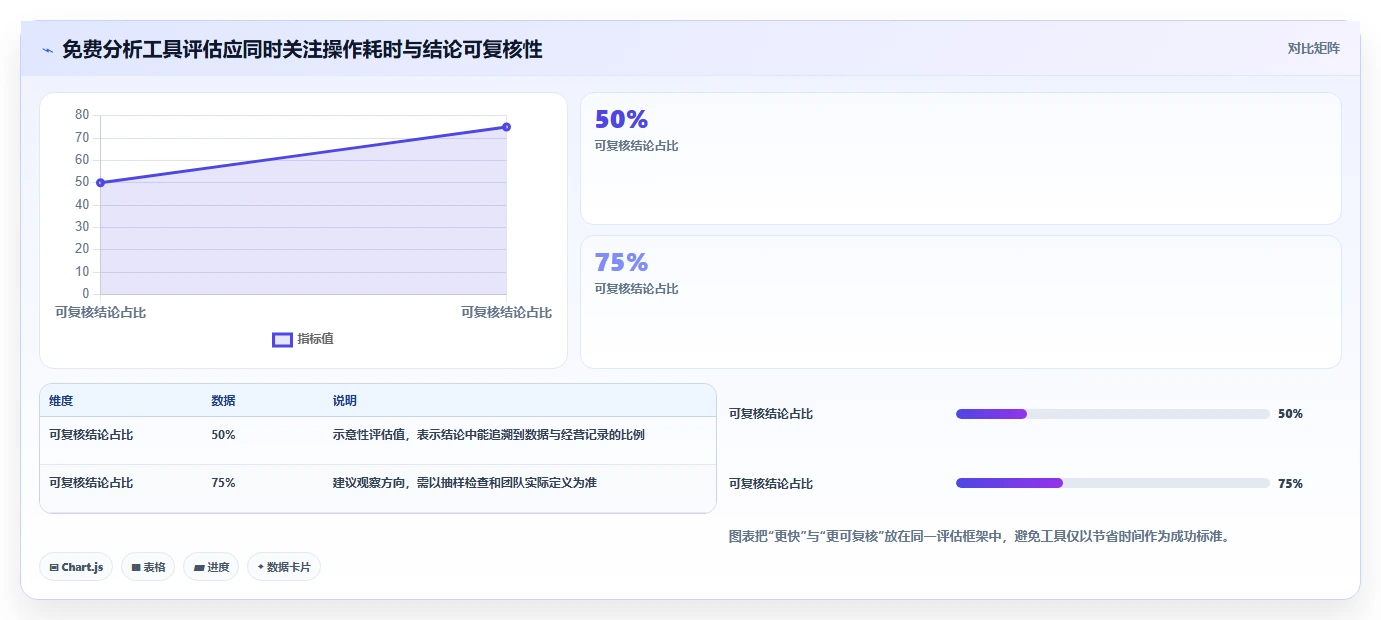Click the caption beginning 图表把“更快”与“更可复核”
Image resolution: width=1381 pixels, height=620 pixels.
979,536
